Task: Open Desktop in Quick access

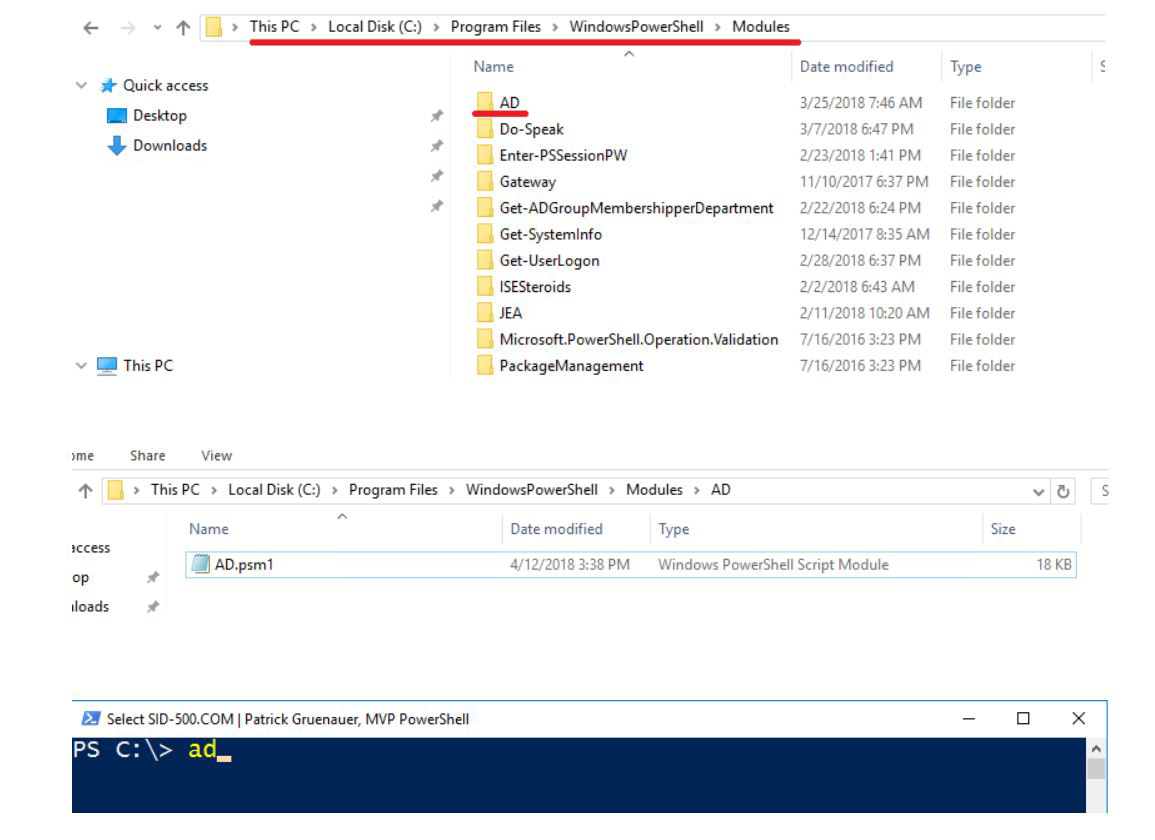Action: click(160, 116)
